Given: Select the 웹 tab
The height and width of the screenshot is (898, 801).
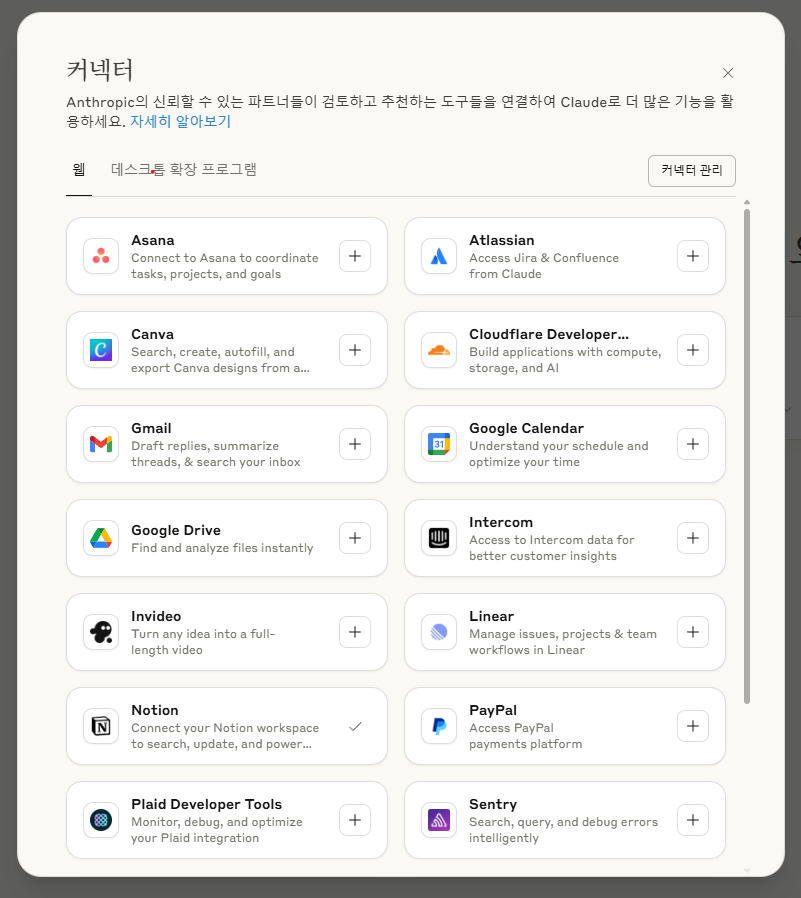Looking at the screenshot, I should coord(78,170).
